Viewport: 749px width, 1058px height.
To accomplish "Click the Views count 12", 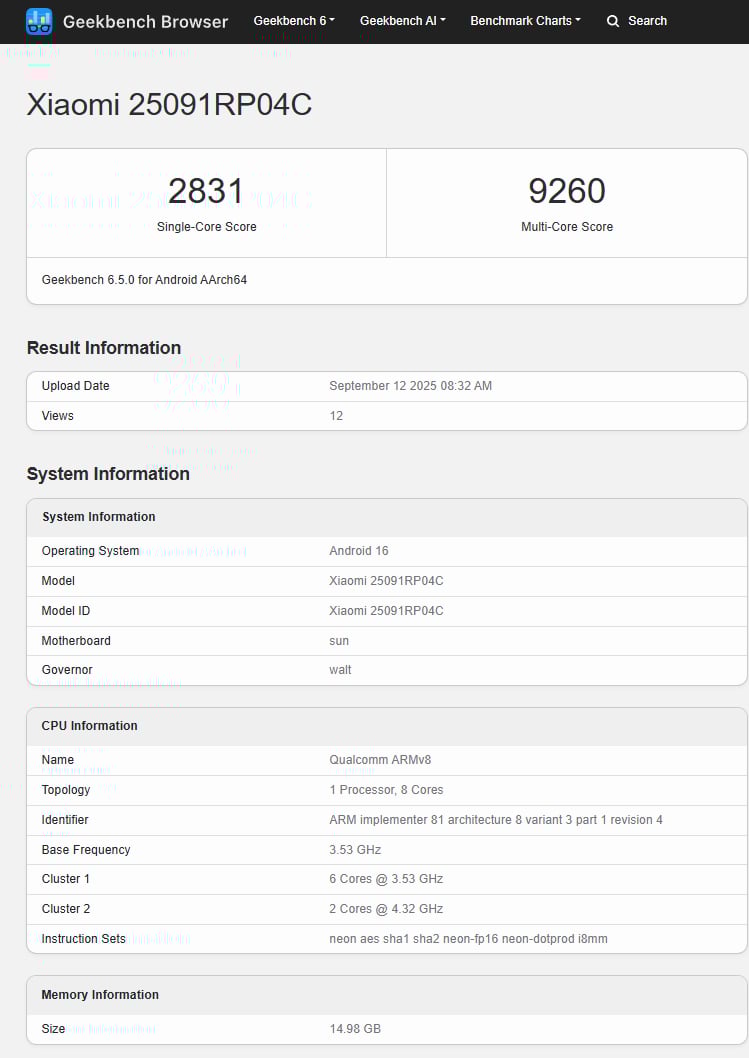I will [x=336, y=416].
